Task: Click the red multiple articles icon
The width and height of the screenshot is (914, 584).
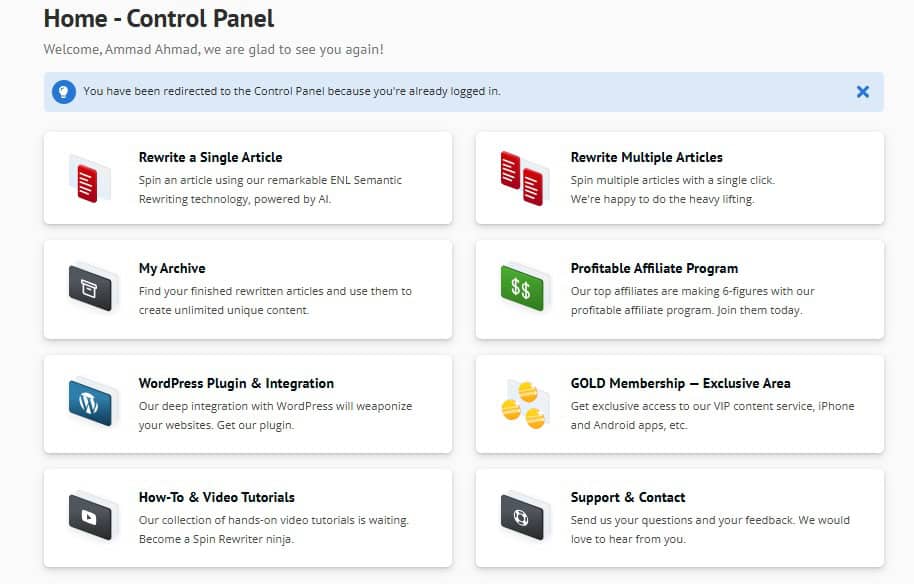Action: tap(521, 178)
